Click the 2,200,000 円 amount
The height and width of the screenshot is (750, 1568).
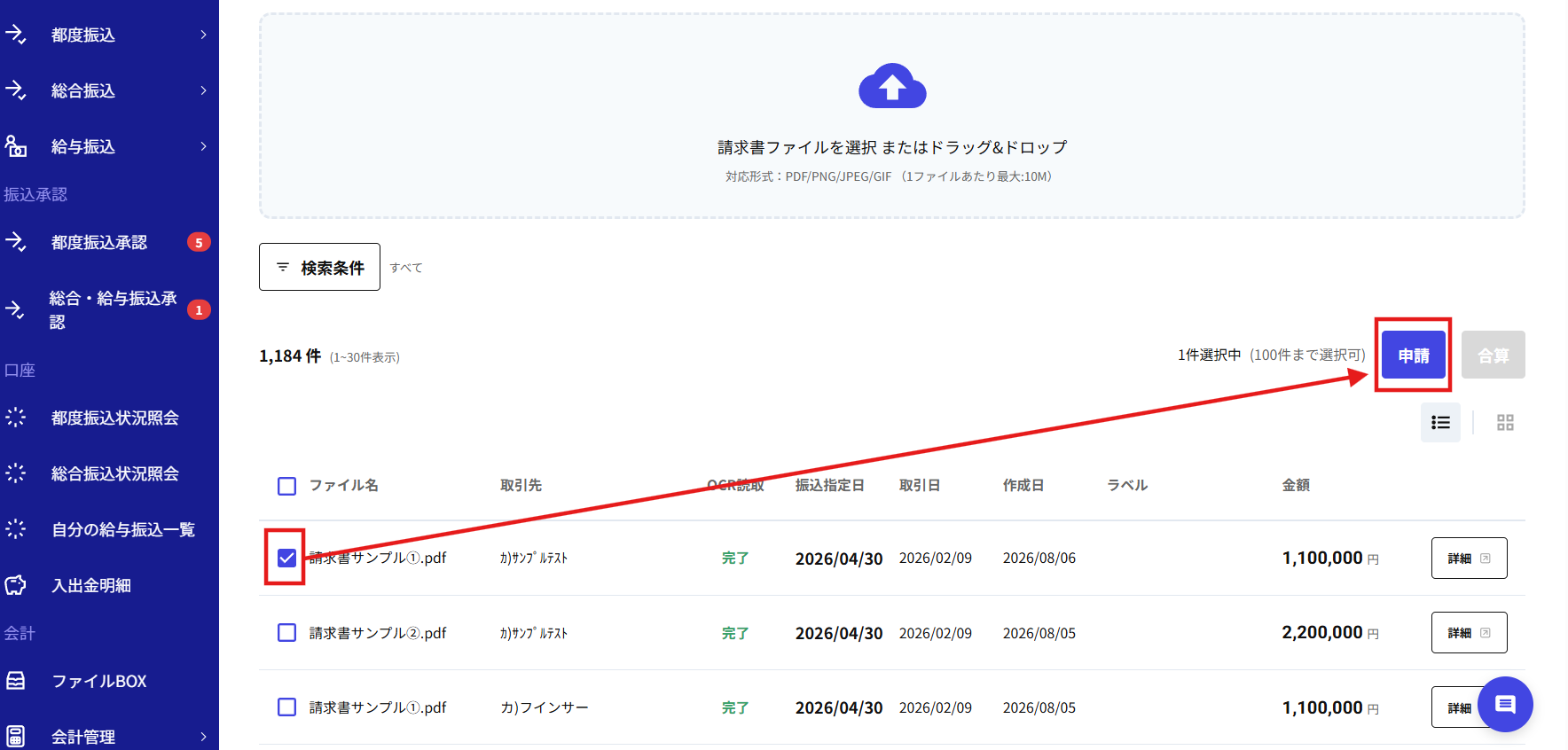click(1330, 632)
